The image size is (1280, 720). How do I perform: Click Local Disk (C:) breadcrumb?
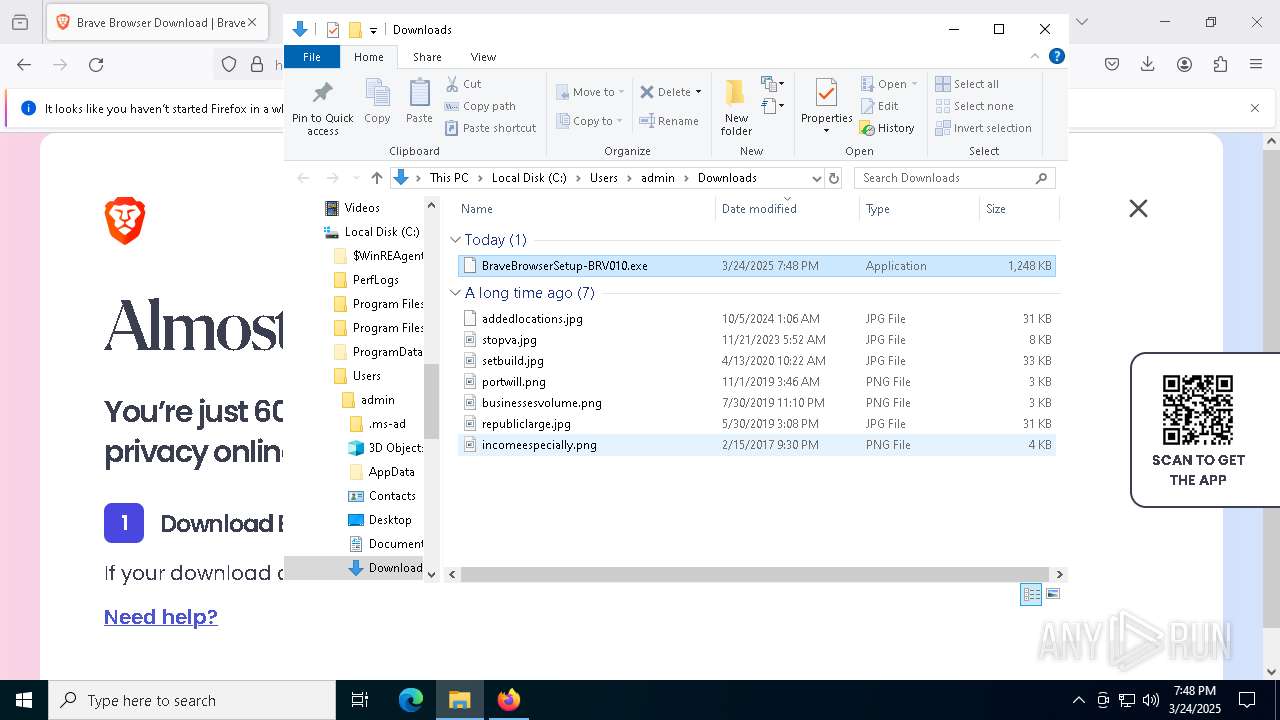pos(529,178)
